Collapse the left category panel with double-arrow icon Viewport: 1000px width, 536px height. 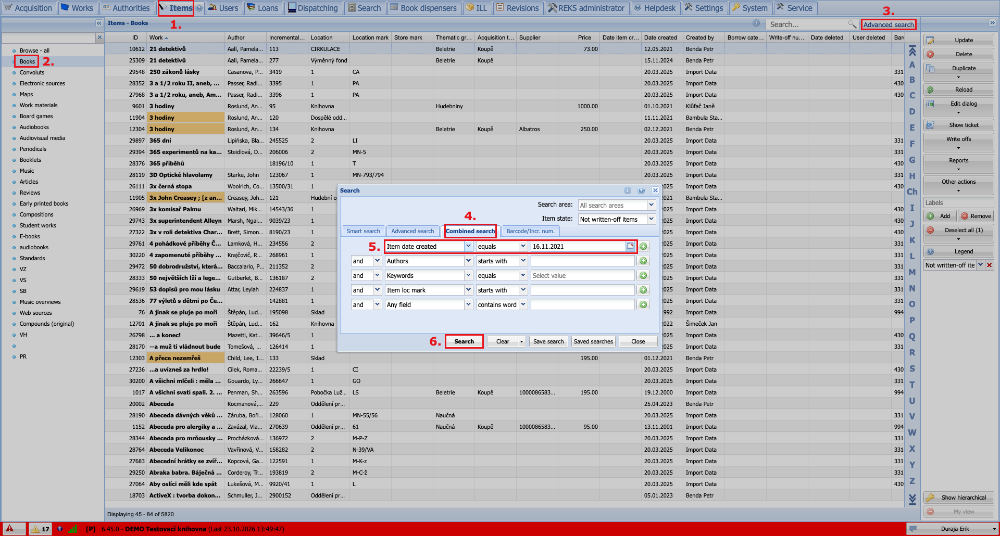[x=99, y=23]
